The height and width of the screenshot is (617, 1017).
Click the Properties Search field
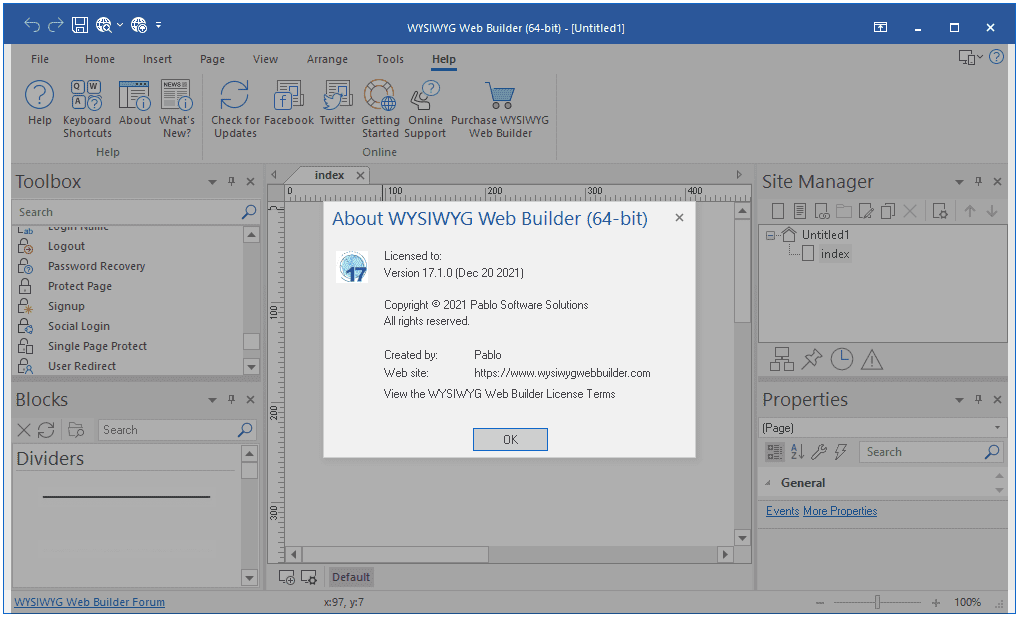pyautogui.click(x=930, y=452)
